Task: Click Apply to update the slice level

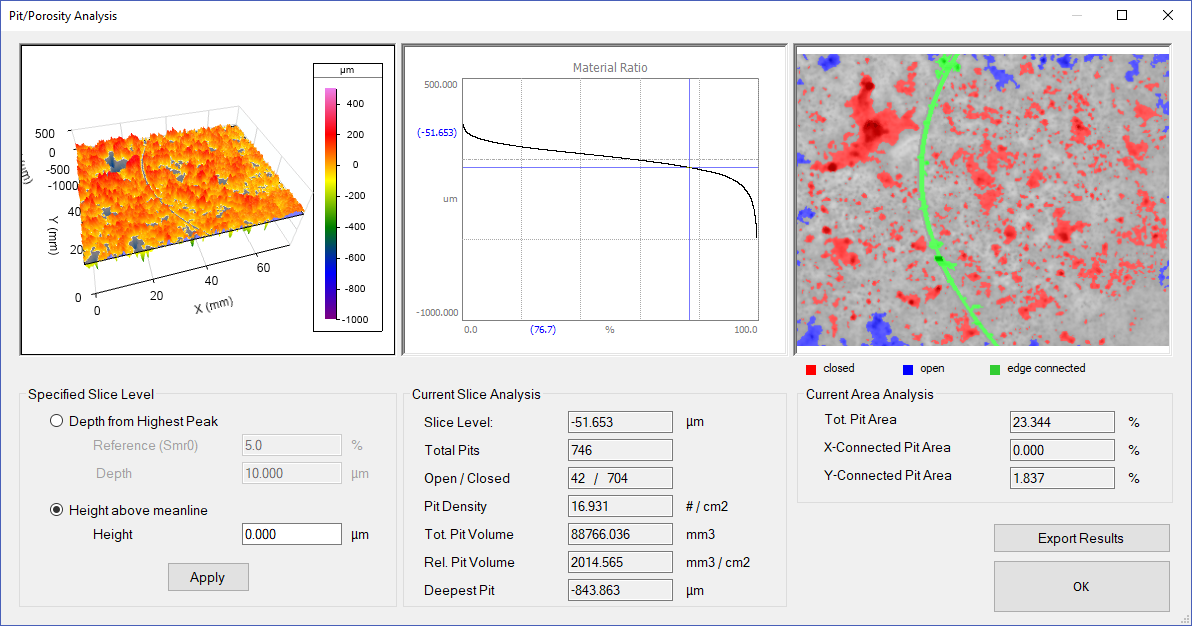Action: coord(208,577)
